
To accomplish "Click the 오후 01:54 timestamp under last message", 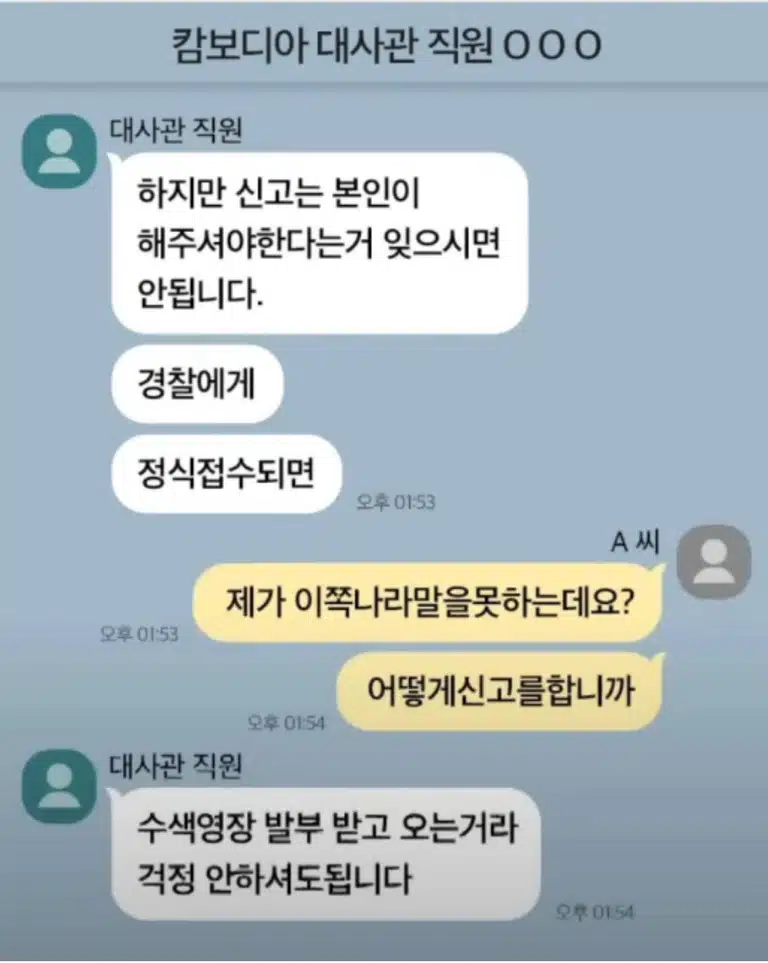I will point(594,912).
